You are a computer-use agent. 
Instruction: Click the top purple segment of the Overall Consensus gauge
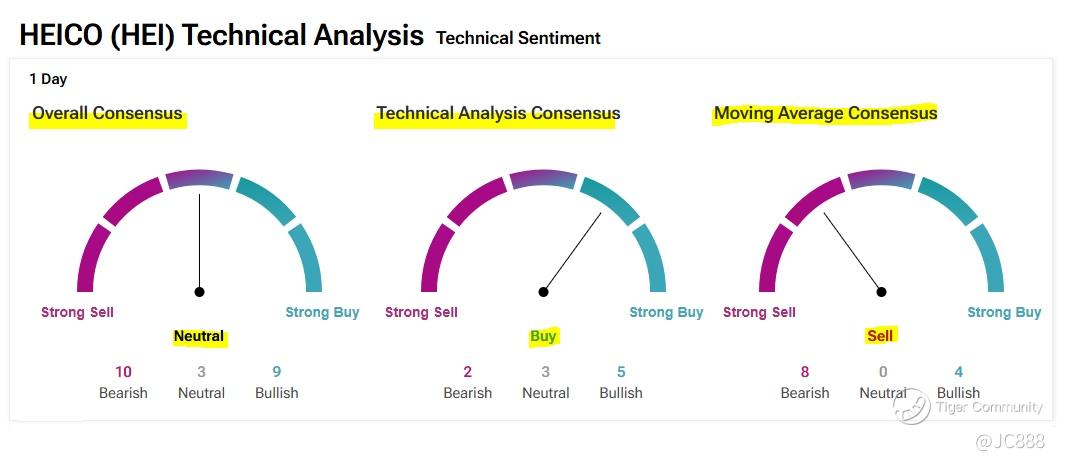click(199, 180)
